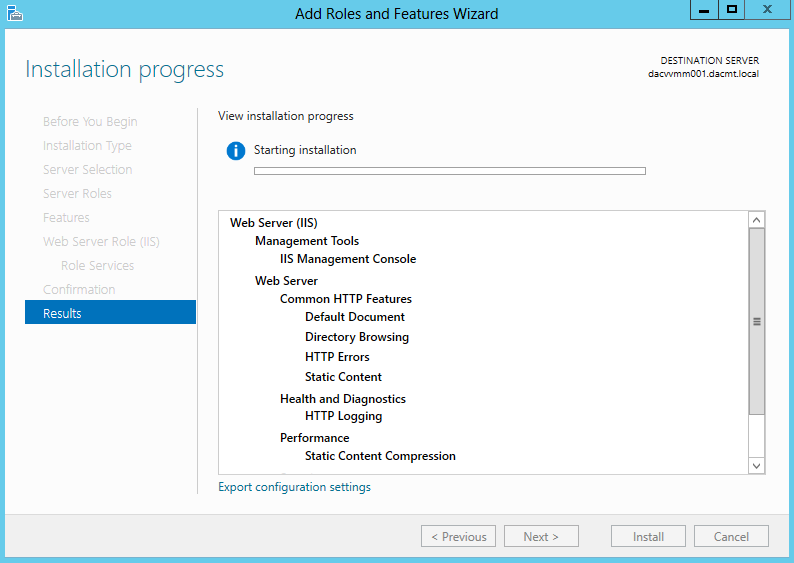Select the HTTP Errors entry

pos(337,357)
